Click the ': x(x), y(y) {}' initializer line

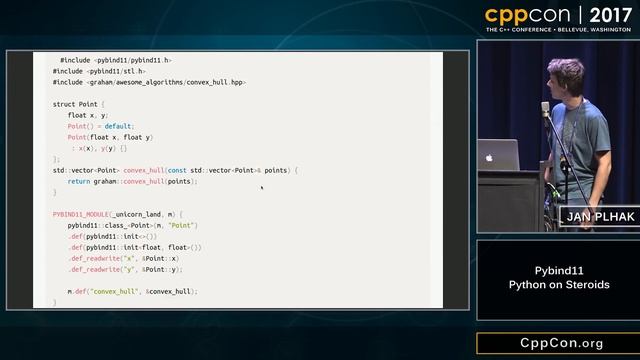pyautogui.click(x=99, y=148)
